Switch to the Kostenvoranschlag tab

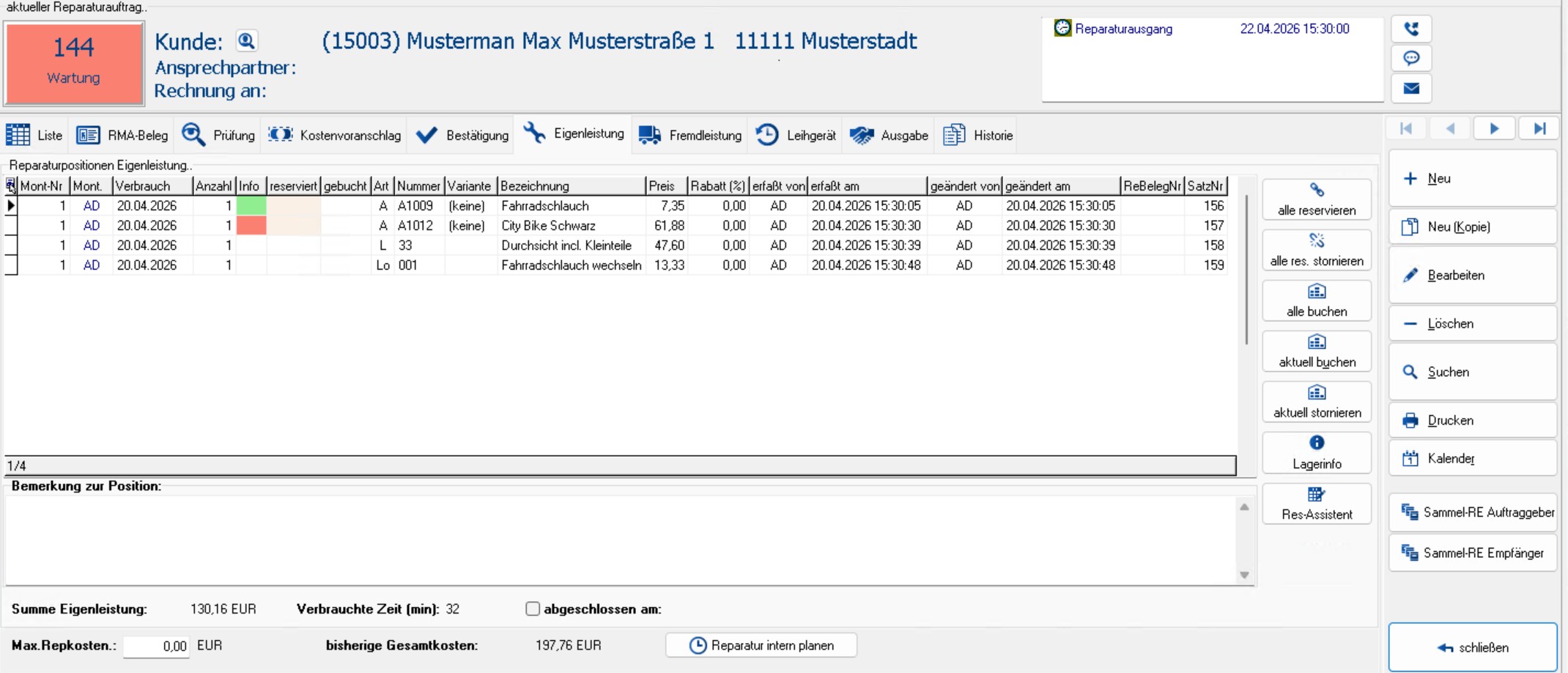click(x=335, y=136)
